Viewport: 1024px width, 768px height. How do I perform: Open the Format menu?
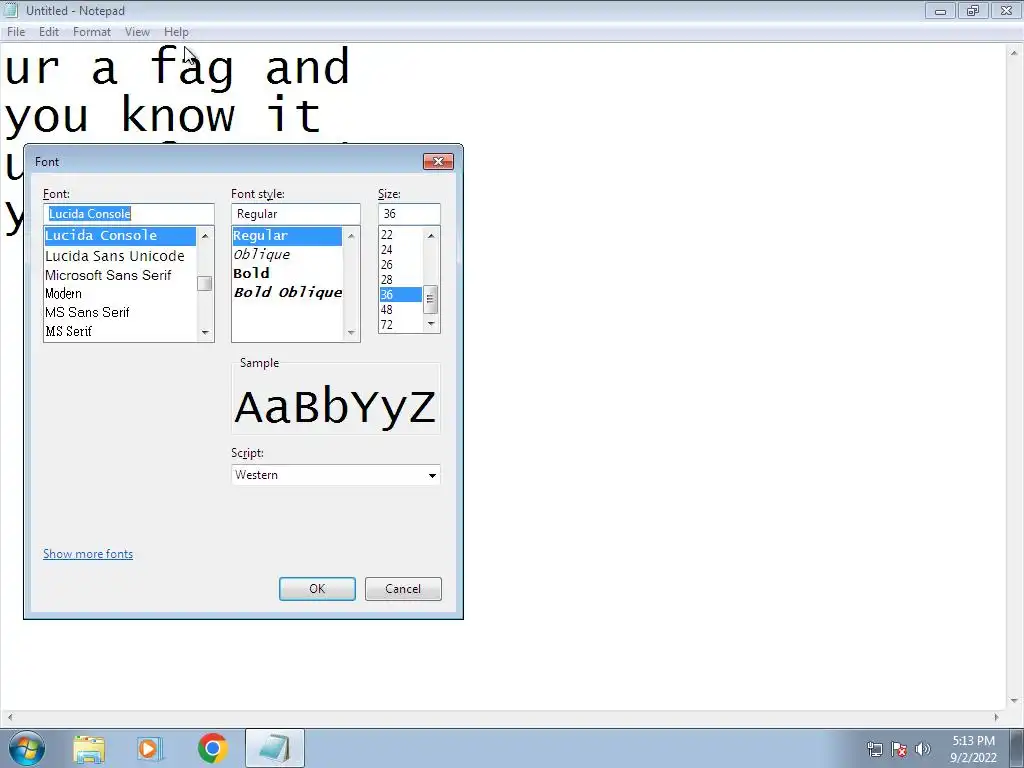[92, 31]
